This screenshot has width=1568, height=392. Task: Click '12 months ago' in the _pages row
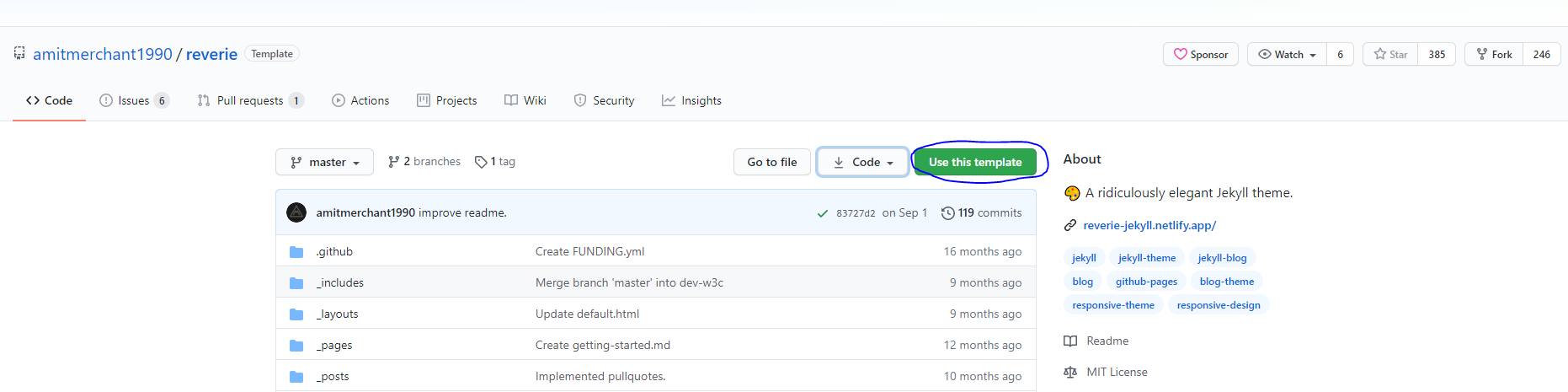pyautogui.click(x=982, y=345)
